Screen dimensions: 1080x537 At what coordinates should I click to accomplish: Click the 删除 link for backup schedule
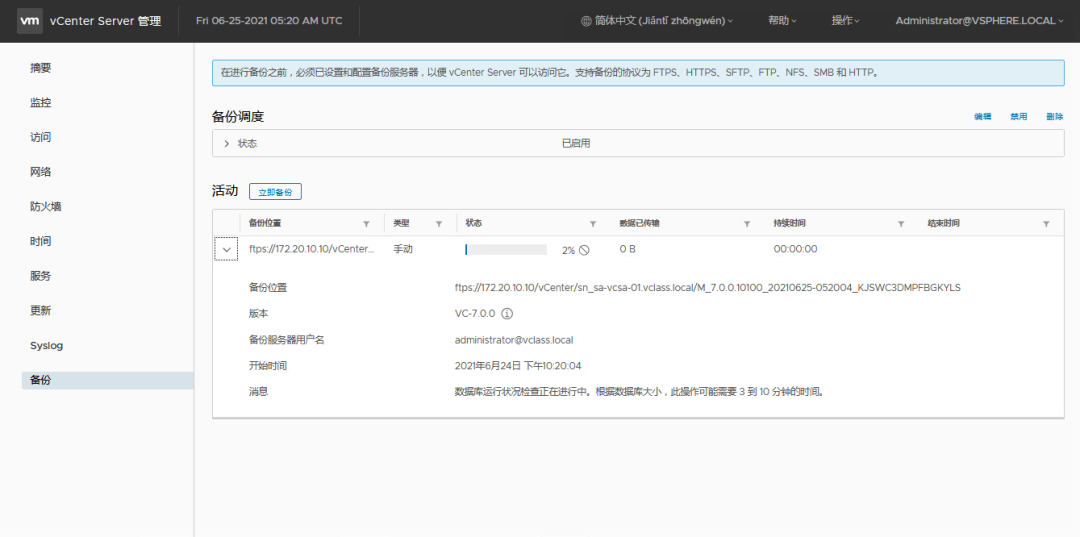(x=1055, y=116)
